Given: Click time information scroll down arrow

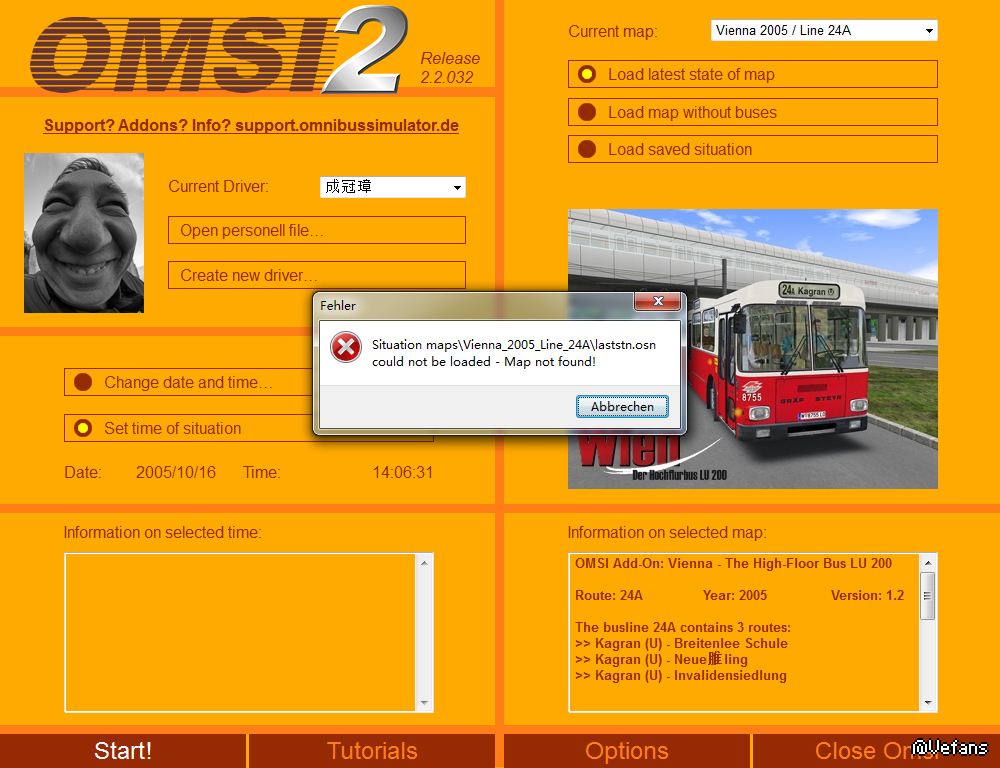Looking at the screenshot, I should (x=424, y=703).
